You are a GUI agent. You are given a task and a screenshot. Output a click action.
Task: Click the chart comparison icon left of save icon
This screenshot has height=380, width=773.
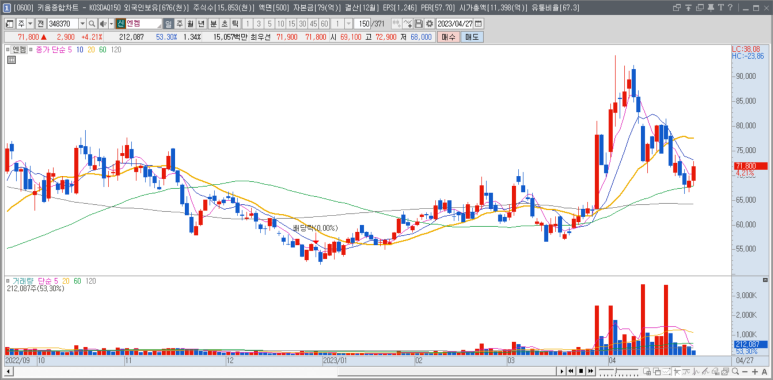408,24
